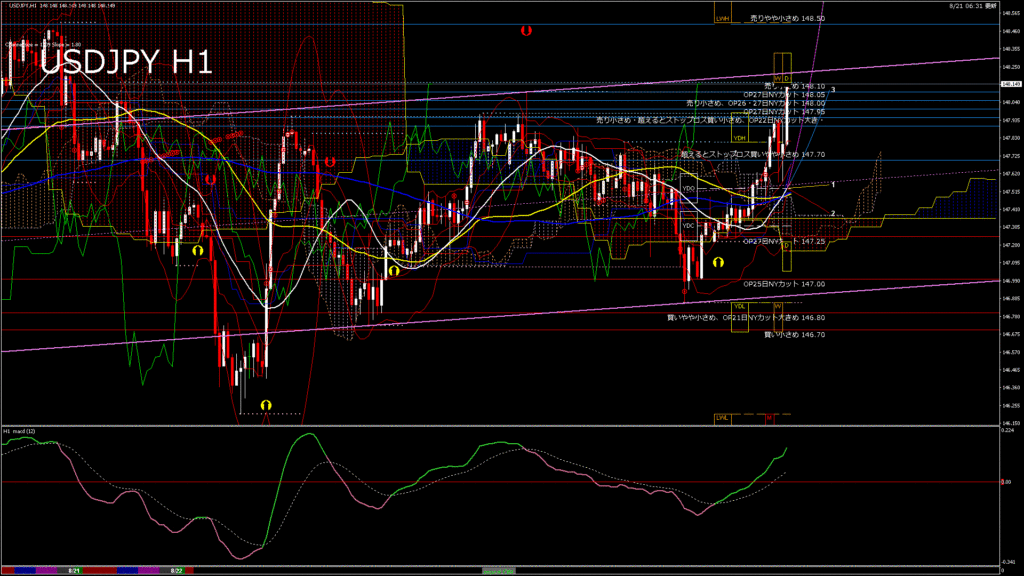
Task: Click the USDJPY H1 chart title
Action: [126, 62]
